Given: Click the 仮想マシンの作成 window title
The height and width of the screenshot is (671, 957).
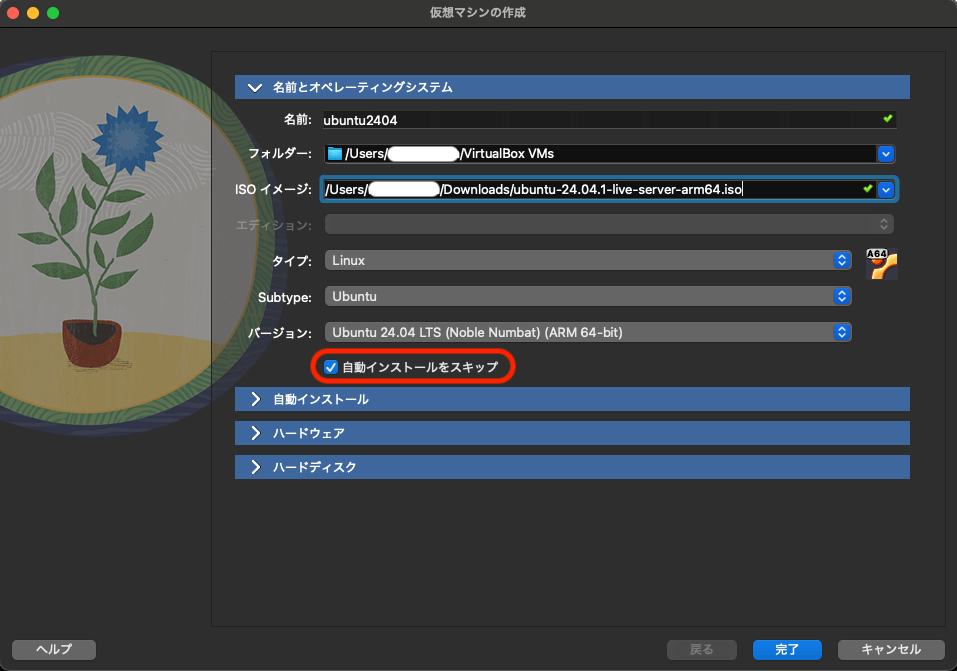Looking at the screenshot, I should pyautogui.click(x=478, y=12).
